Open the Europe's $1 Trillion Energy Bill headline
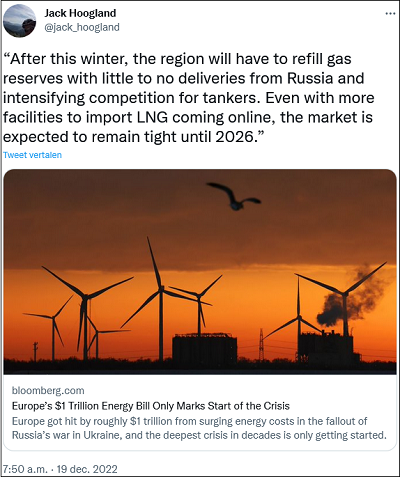The width and height of the screenshot is (400, 477). pos(151,406)
